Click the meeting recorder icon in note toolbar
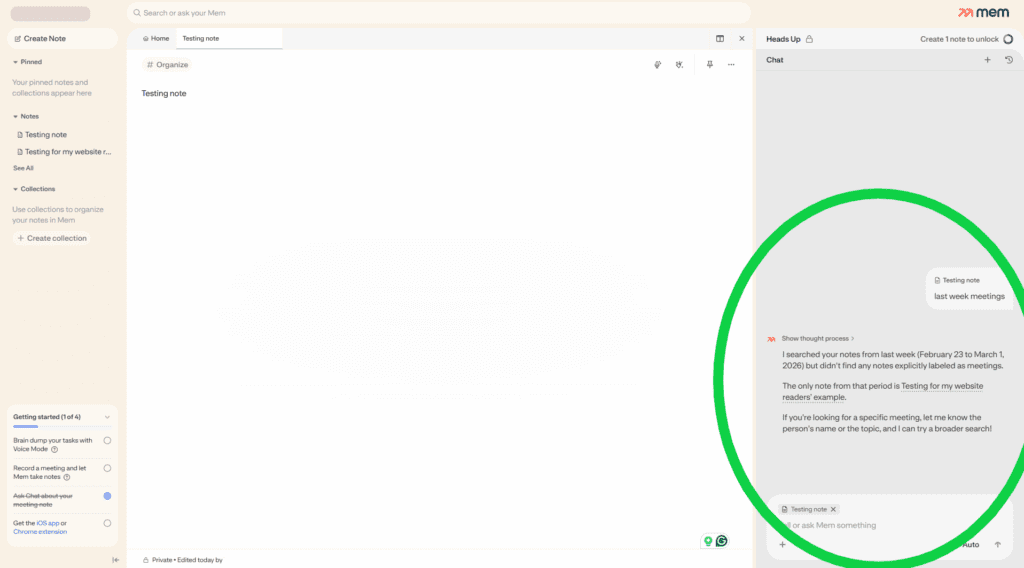This screenshot has height=568, width=1024. tap(679, 65)
